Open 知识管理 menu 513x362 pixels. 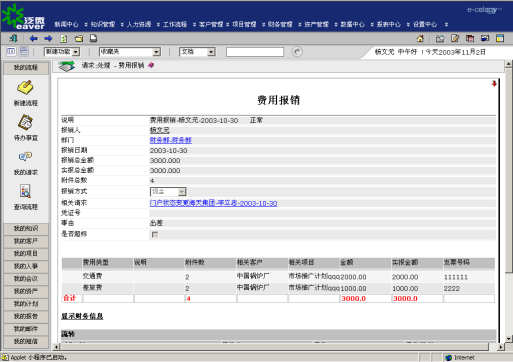[103, 24]
